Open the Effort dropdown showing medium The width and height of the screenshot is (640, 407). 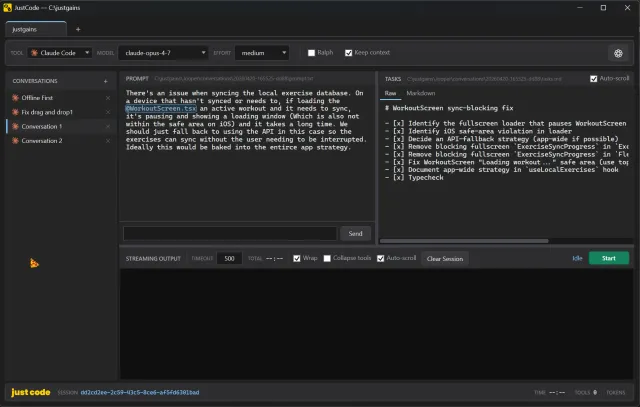[262, 53]
